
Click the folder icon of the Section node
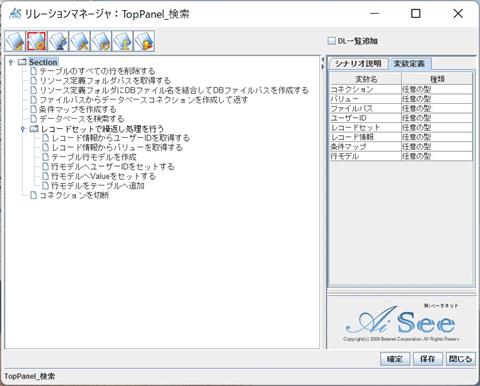(22, 62)
